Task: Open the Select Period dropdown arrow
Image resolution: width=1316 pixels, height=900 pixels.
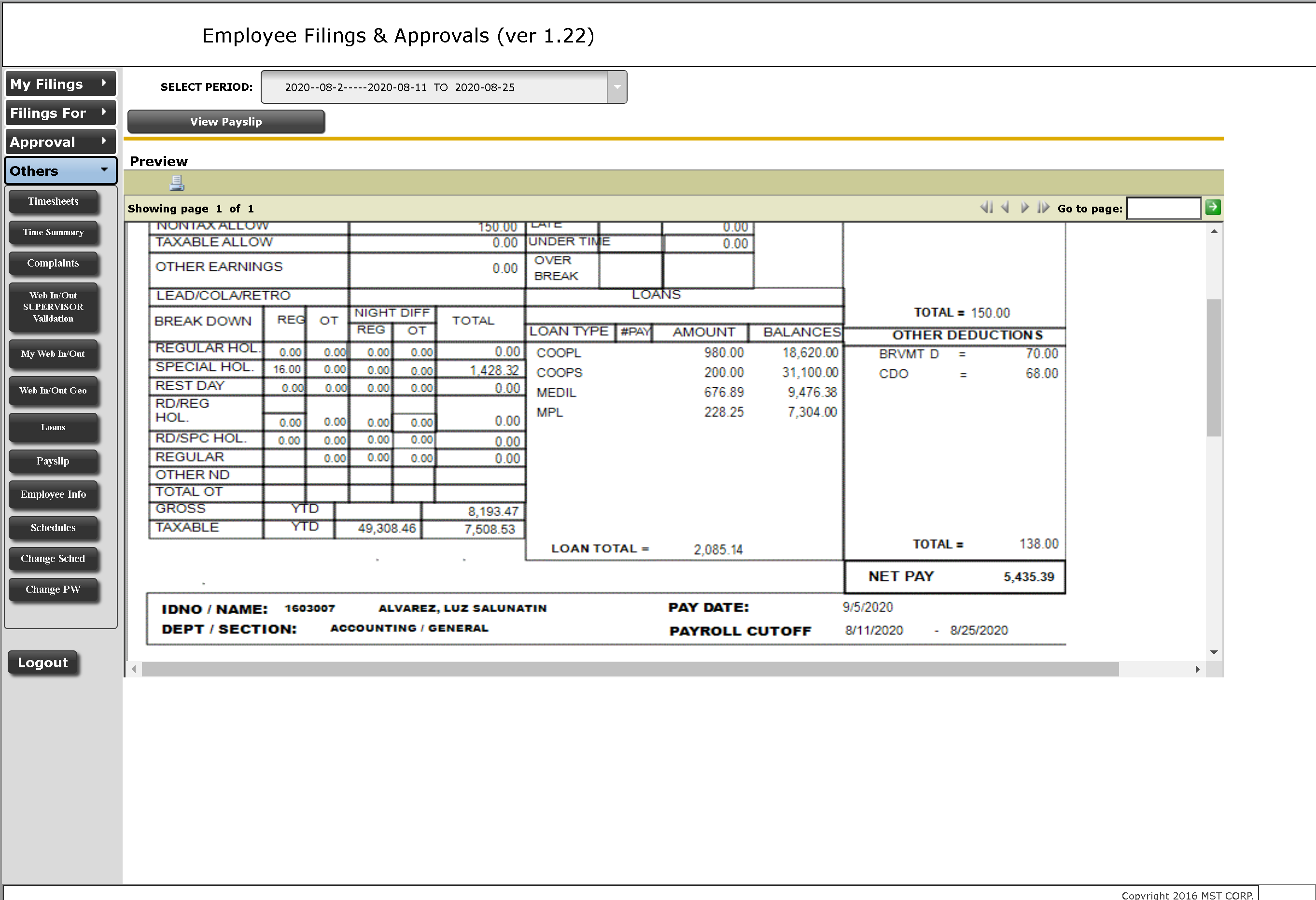Action: 616,87
